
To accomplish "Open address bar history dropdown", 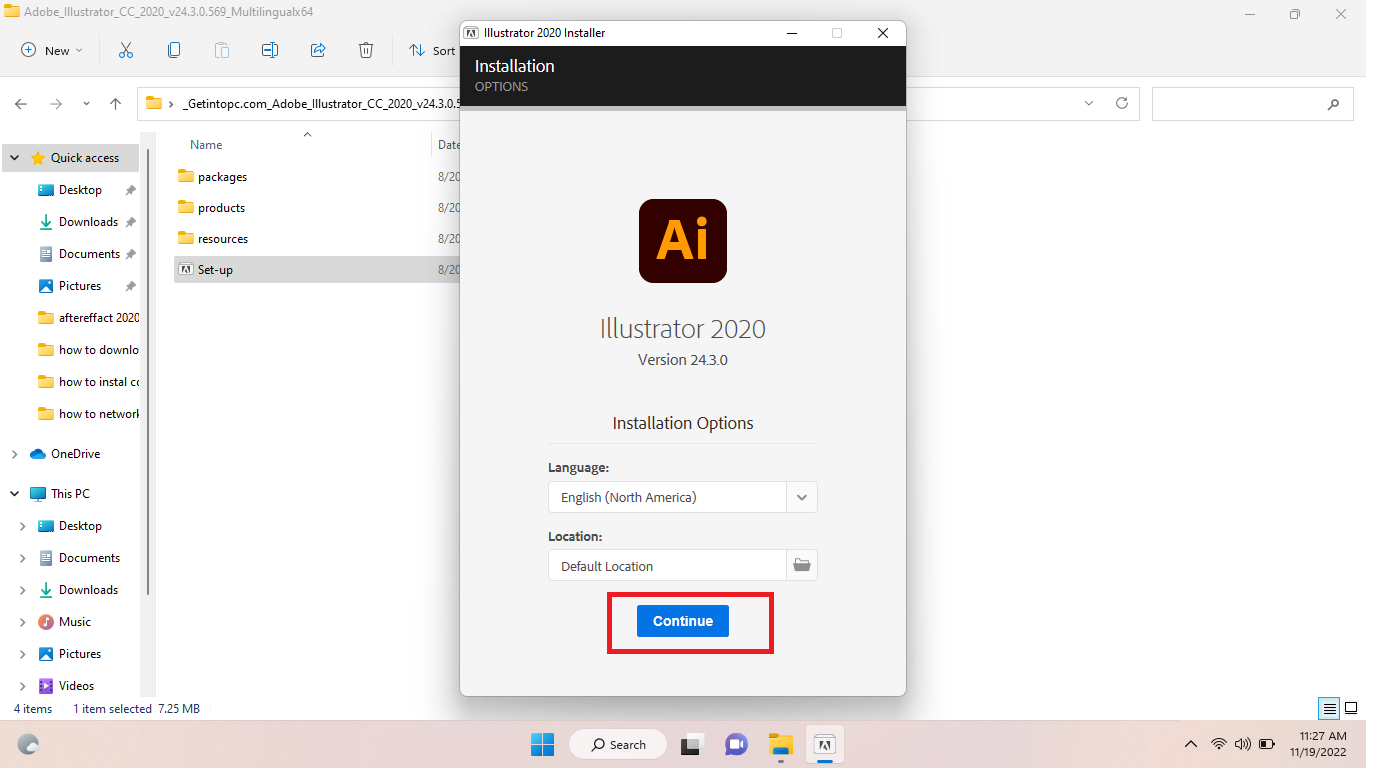I will pos(1088,103).
